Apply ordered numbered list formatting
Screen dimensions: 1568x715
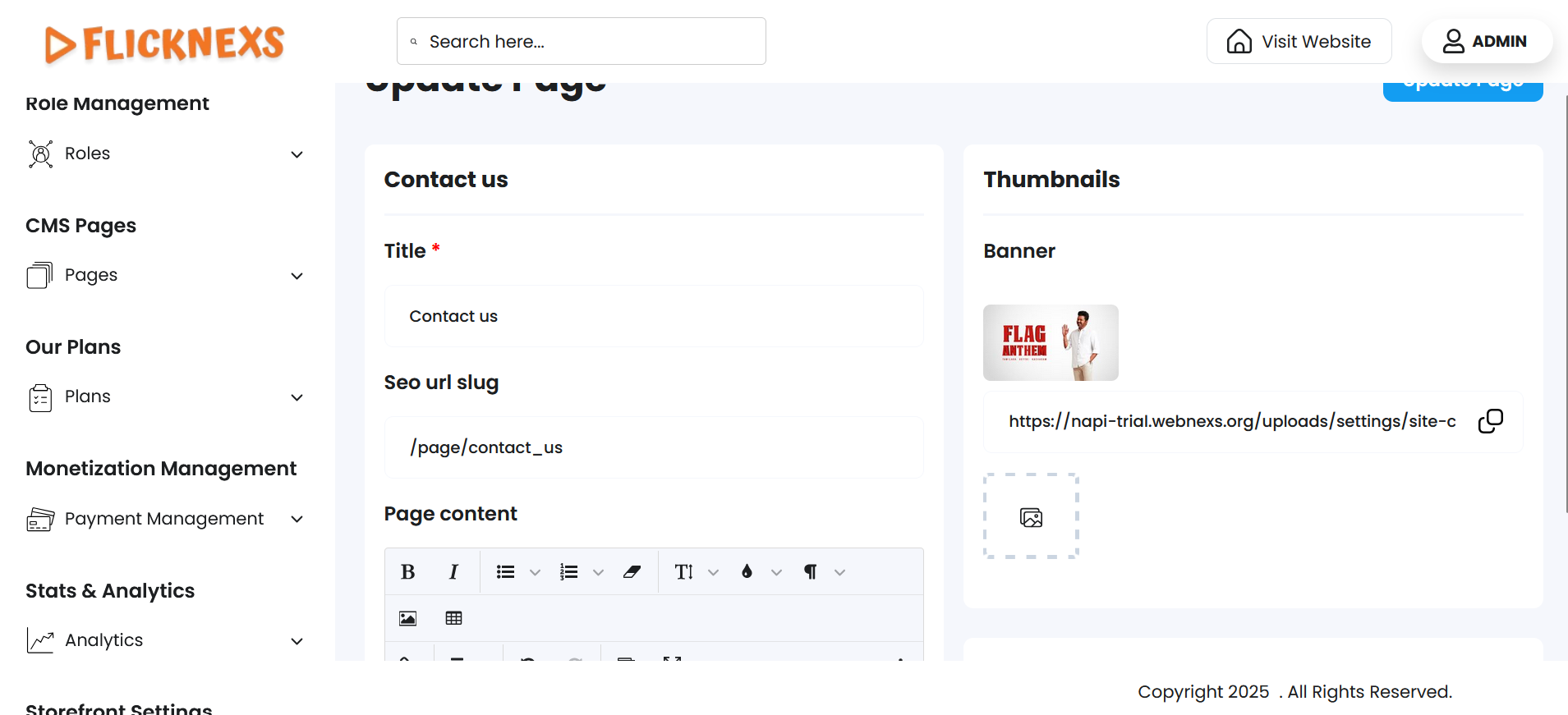coord(568,572)
